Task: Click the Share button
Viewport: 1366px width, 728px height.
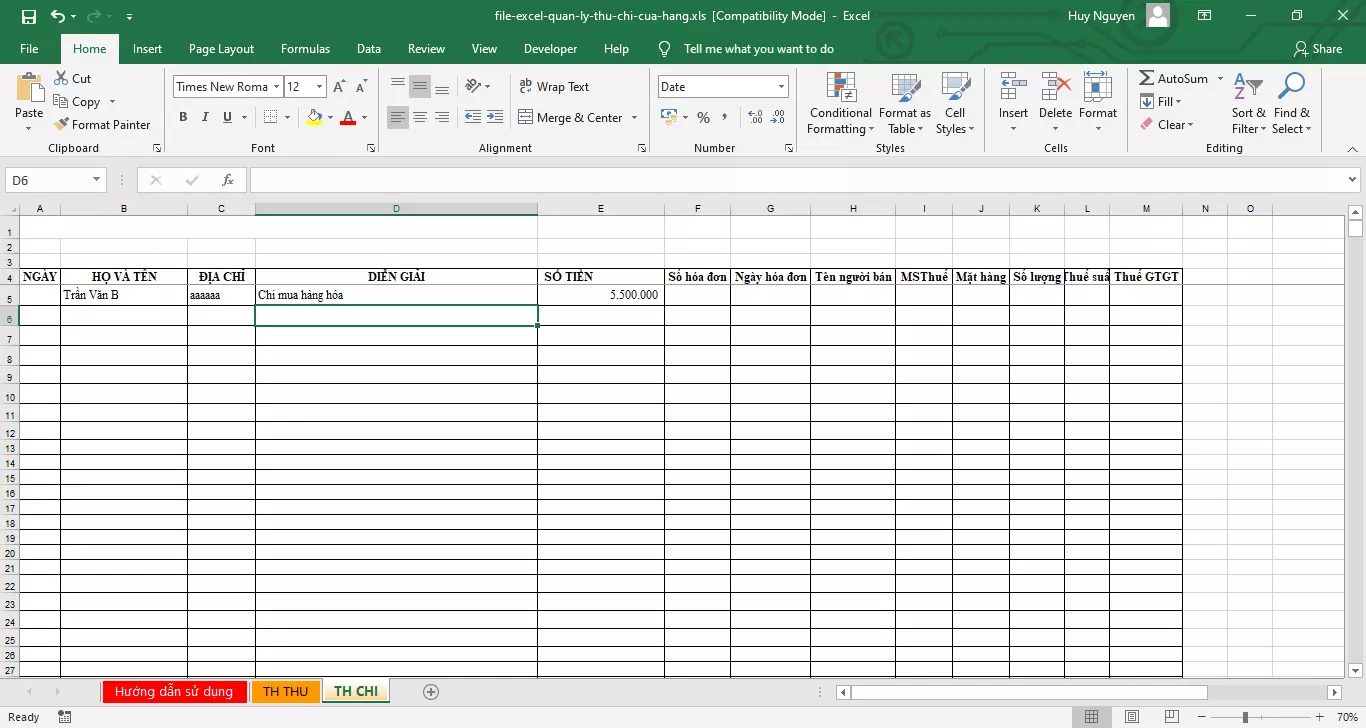Action: (x=1320, y=48)
